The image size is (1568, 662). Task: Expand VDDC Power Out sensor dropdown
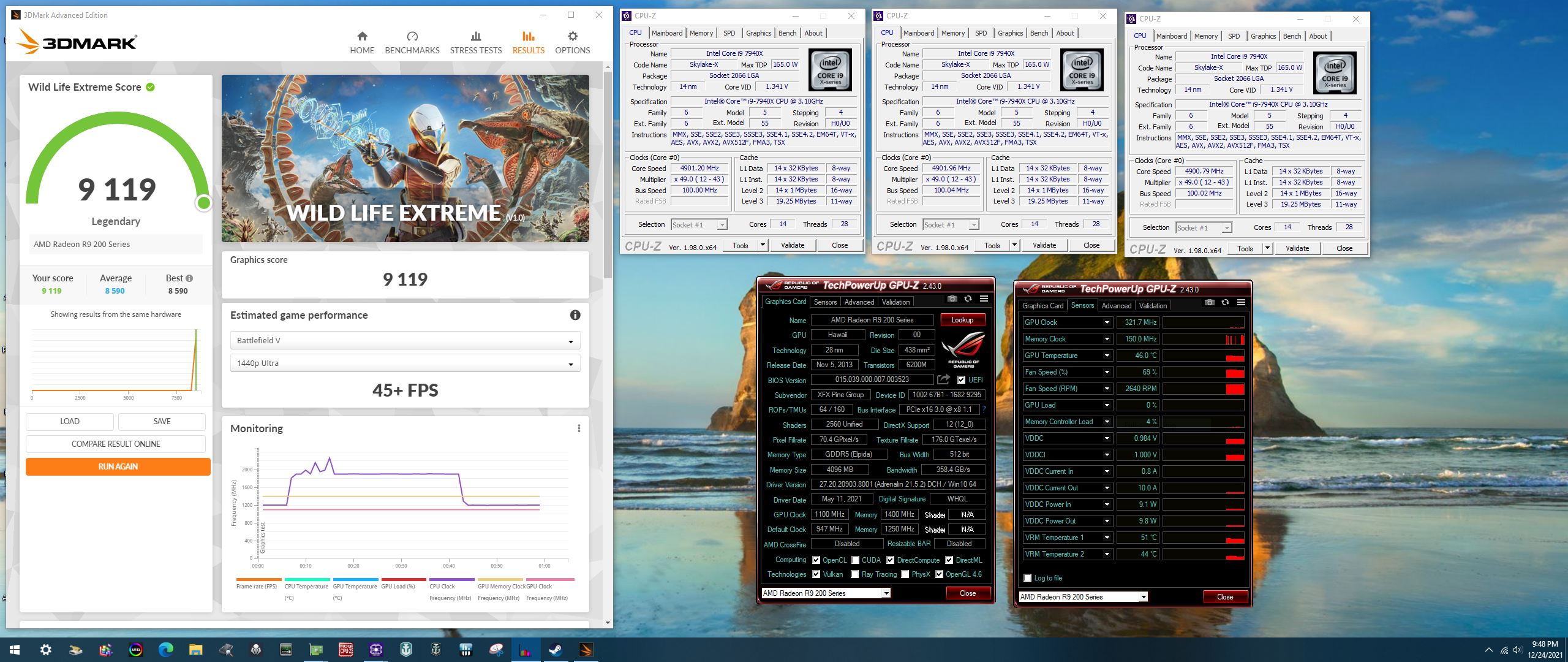pos(1107,521)
